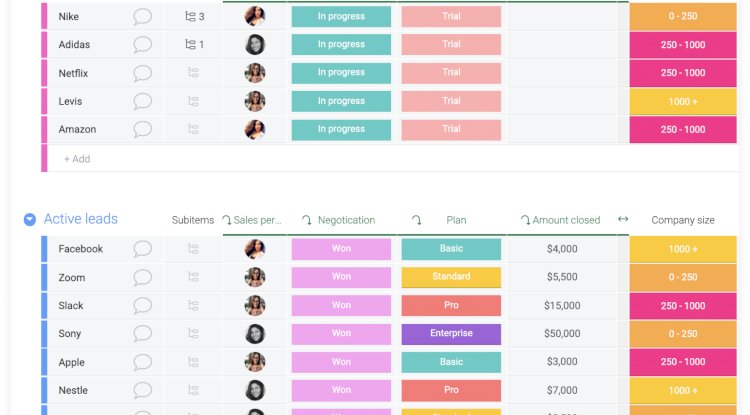Open Nike's In progress status cell

(341, 17)
